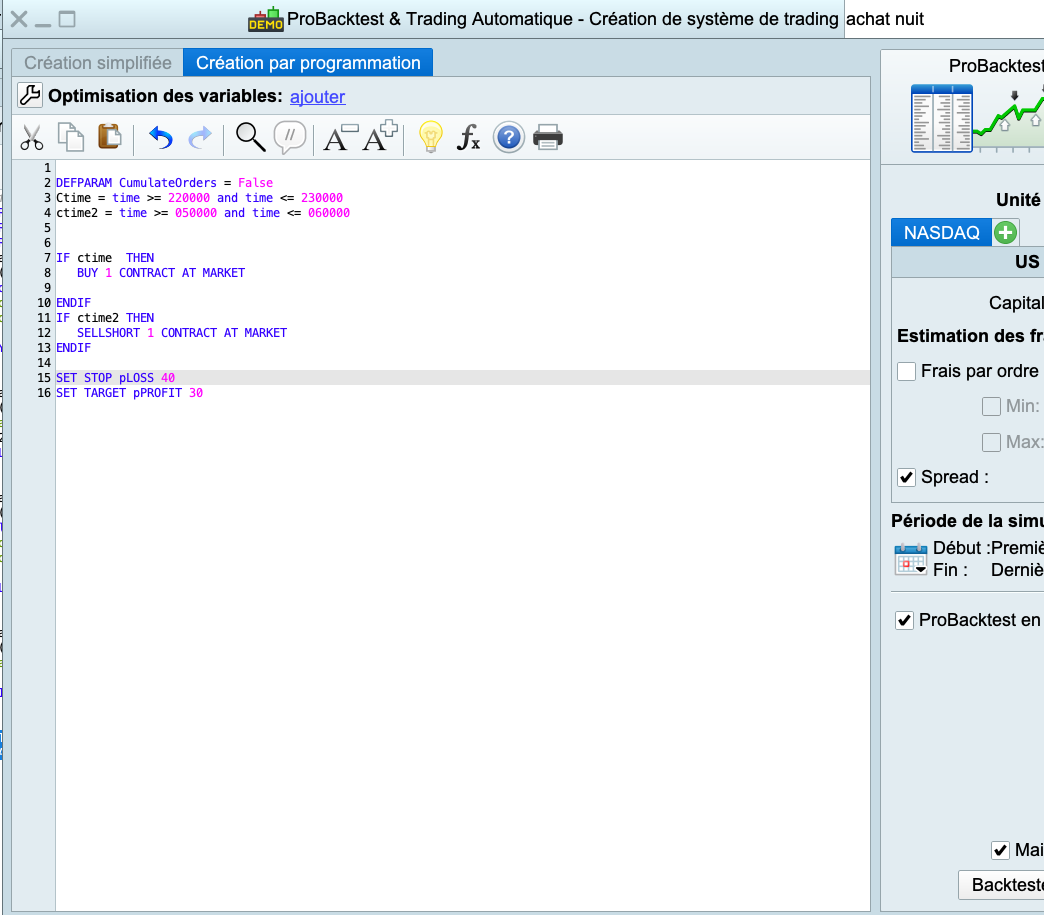Click the Copy icon in toolbar

(70, 137)
